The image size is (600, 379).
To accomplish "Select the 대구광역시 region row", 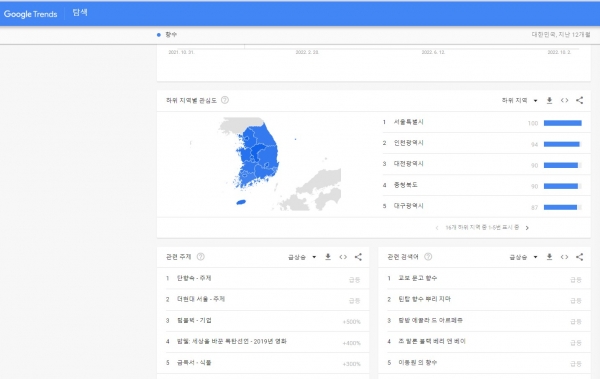I will pos(486,207).
